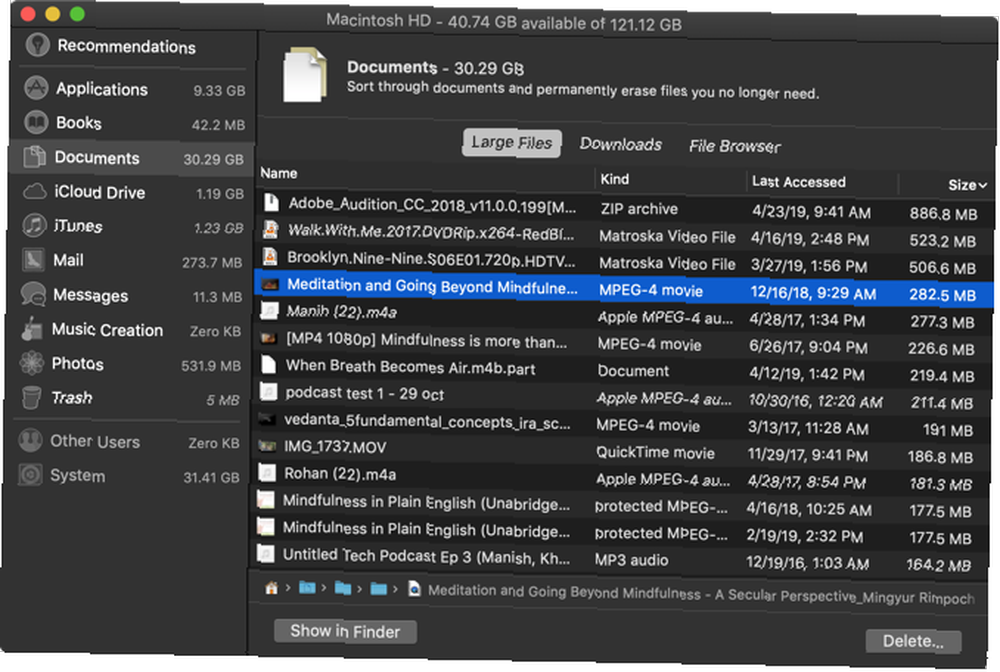1000x672 pixels.
Task: Click the large Documents header icon
Action: 305,75
